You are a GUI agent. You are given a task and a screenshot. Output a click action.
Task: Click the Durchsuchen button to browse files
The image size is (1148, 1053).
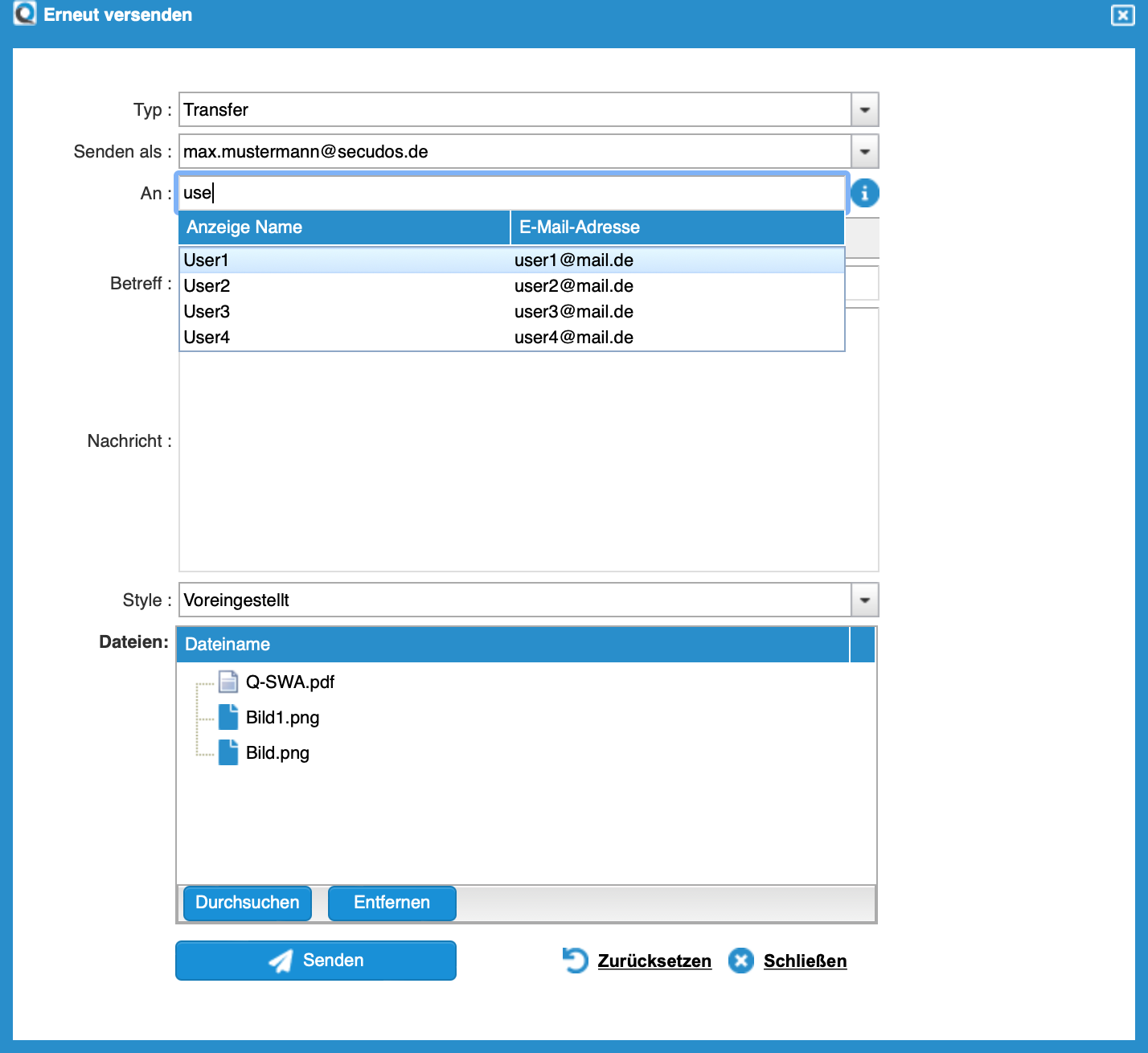coord(248,903)
